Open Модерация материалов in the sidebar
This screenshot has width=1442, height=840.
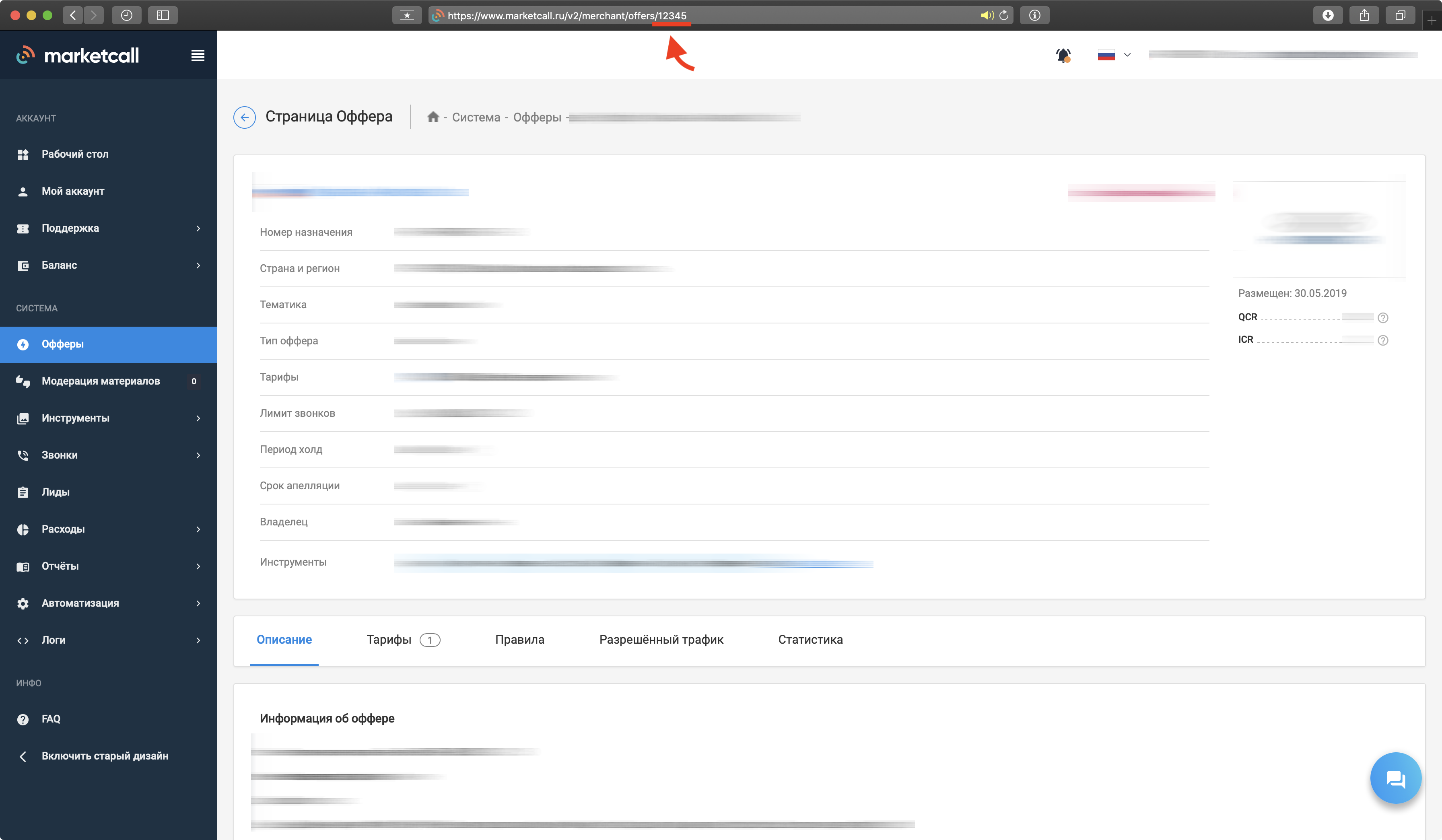(109, 381)
